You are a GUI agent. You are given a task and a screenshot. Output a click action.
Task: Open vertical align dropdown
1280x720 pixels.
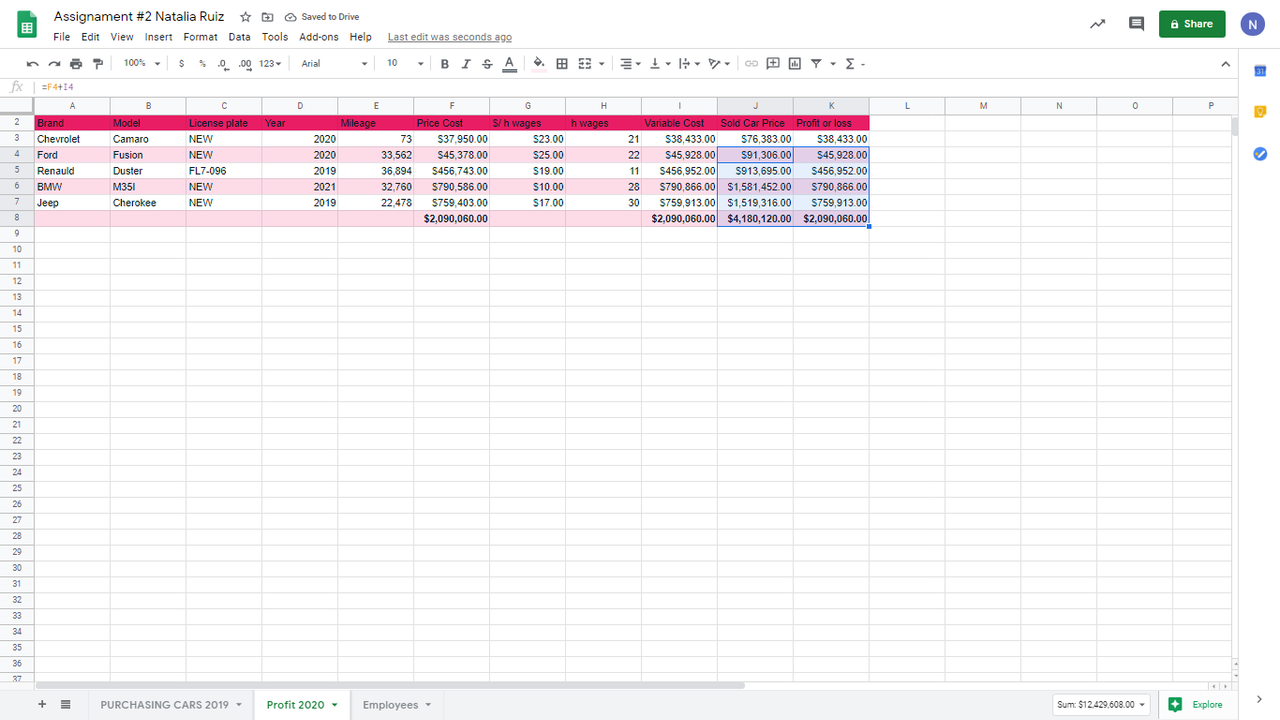pyautogui.click(x=660, y=63)
